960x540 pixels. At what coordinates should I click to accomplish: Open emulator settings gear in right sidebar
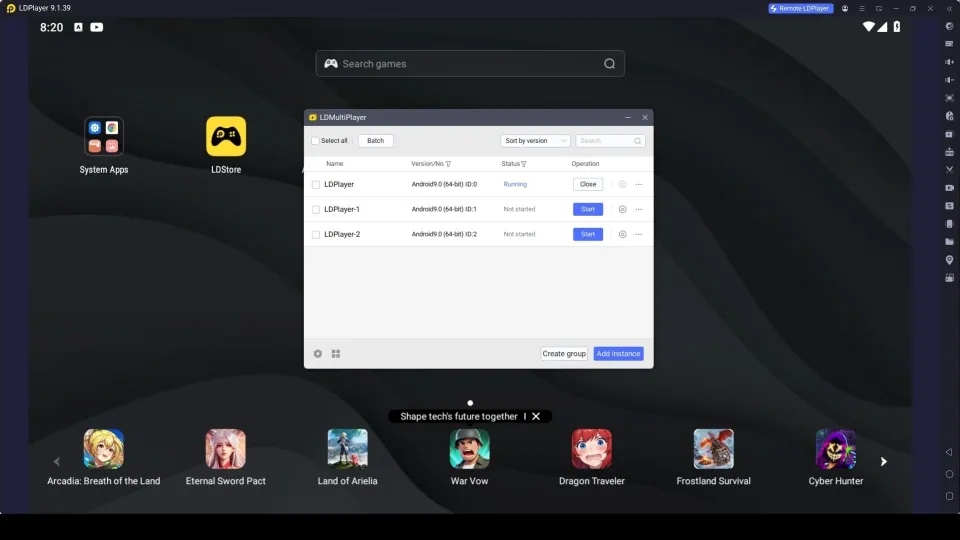[949, 26]
